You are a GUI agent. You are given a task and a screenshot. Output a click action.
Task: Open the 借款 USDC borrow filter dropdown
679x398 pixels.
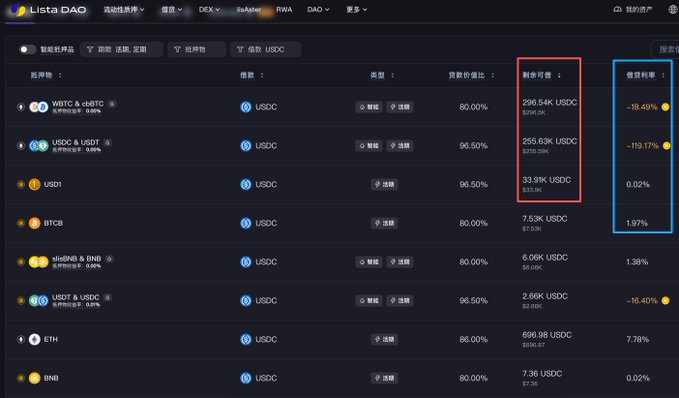tap(265, 49)
